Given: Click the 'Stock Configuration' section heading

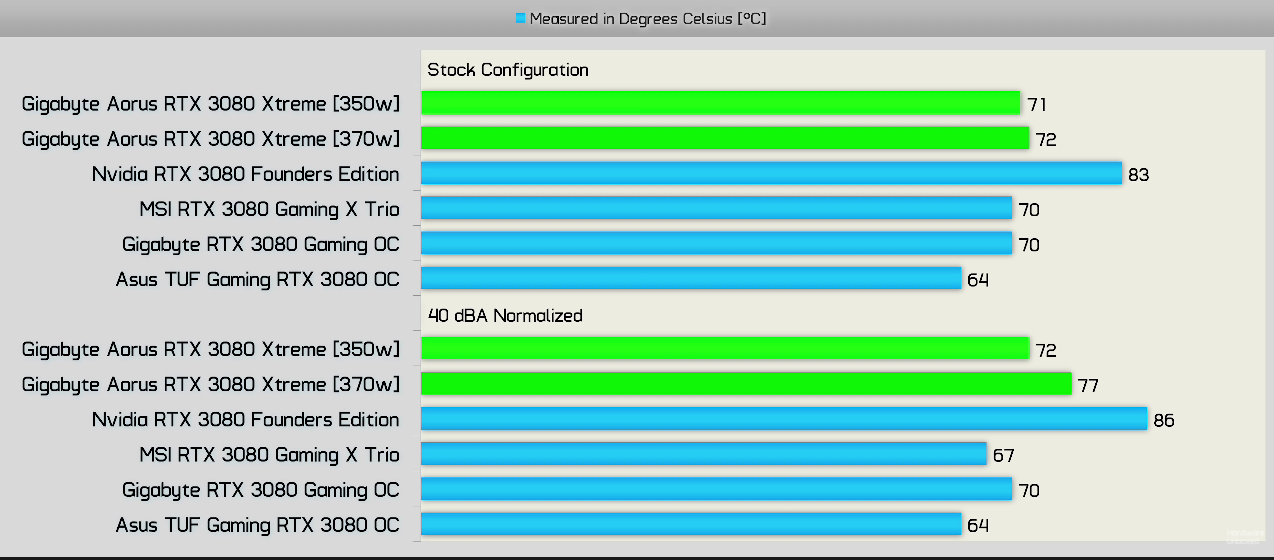Looking at the screenshot, I should (x=508, y=70).
